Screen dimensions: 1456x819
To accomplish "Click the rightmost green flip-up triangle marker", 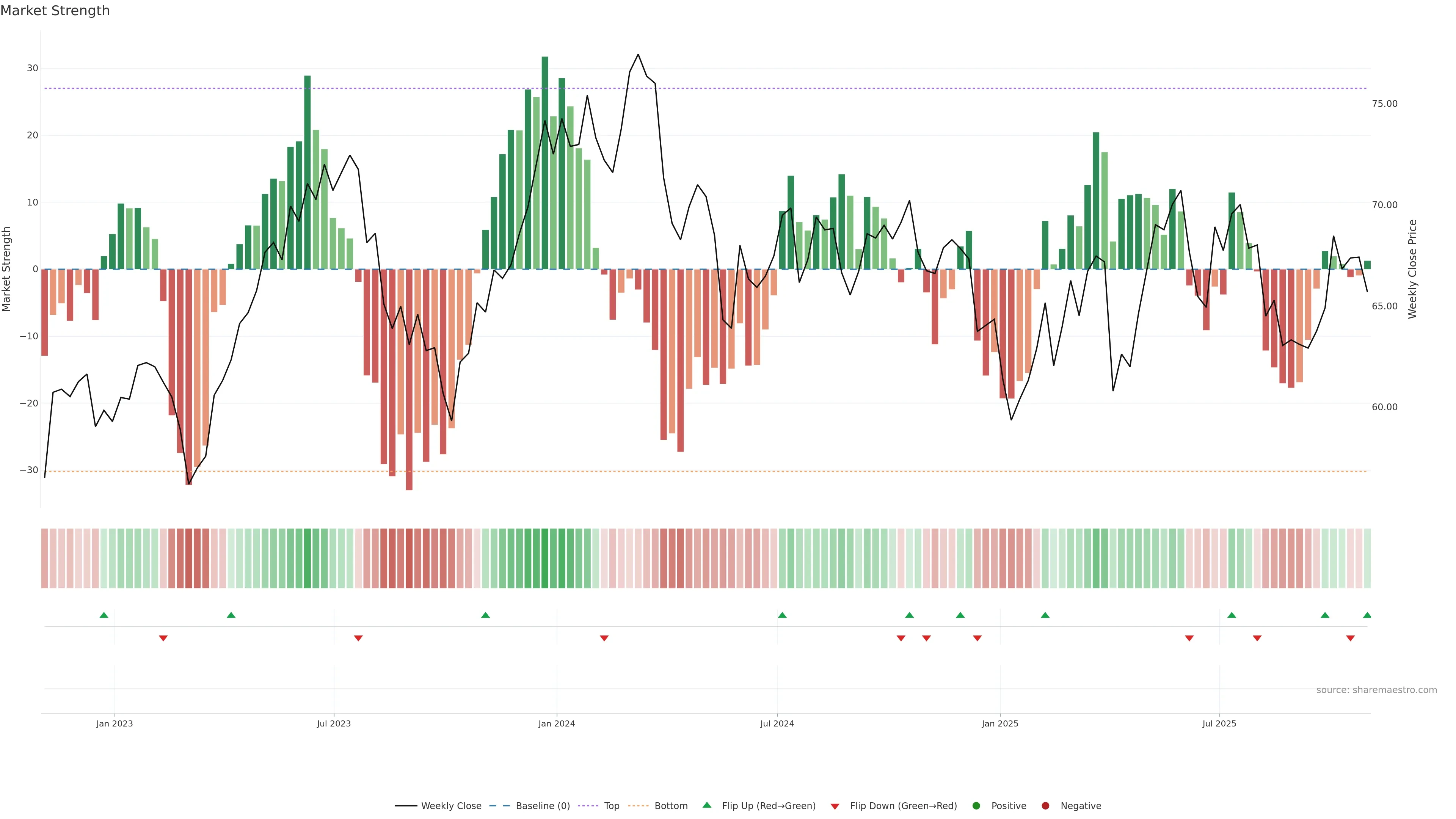I will 1367,615.
